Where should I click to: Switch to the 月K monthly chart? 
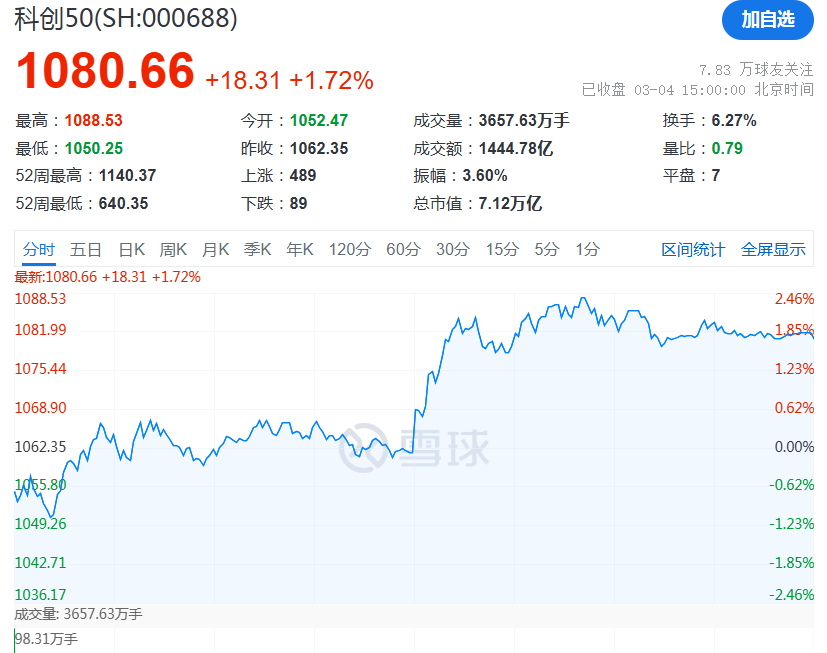pyautogui.click(x=216, y=250)
